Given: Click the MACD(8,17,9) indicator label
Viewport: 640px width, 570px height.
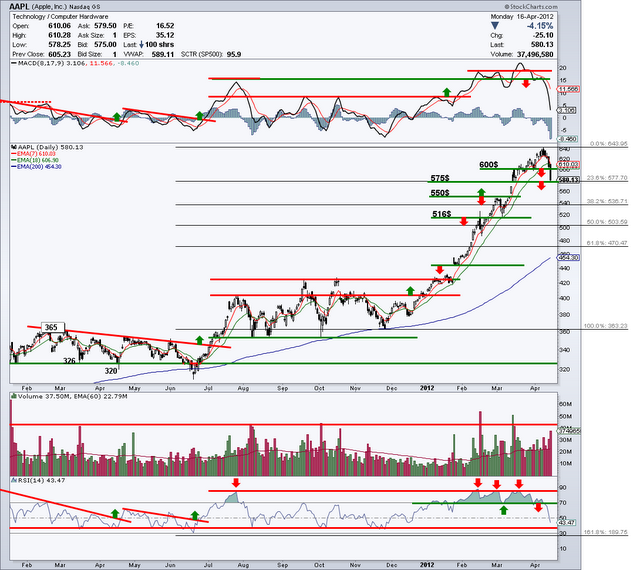Looking at the screenshot, I should tap(41, 63).
